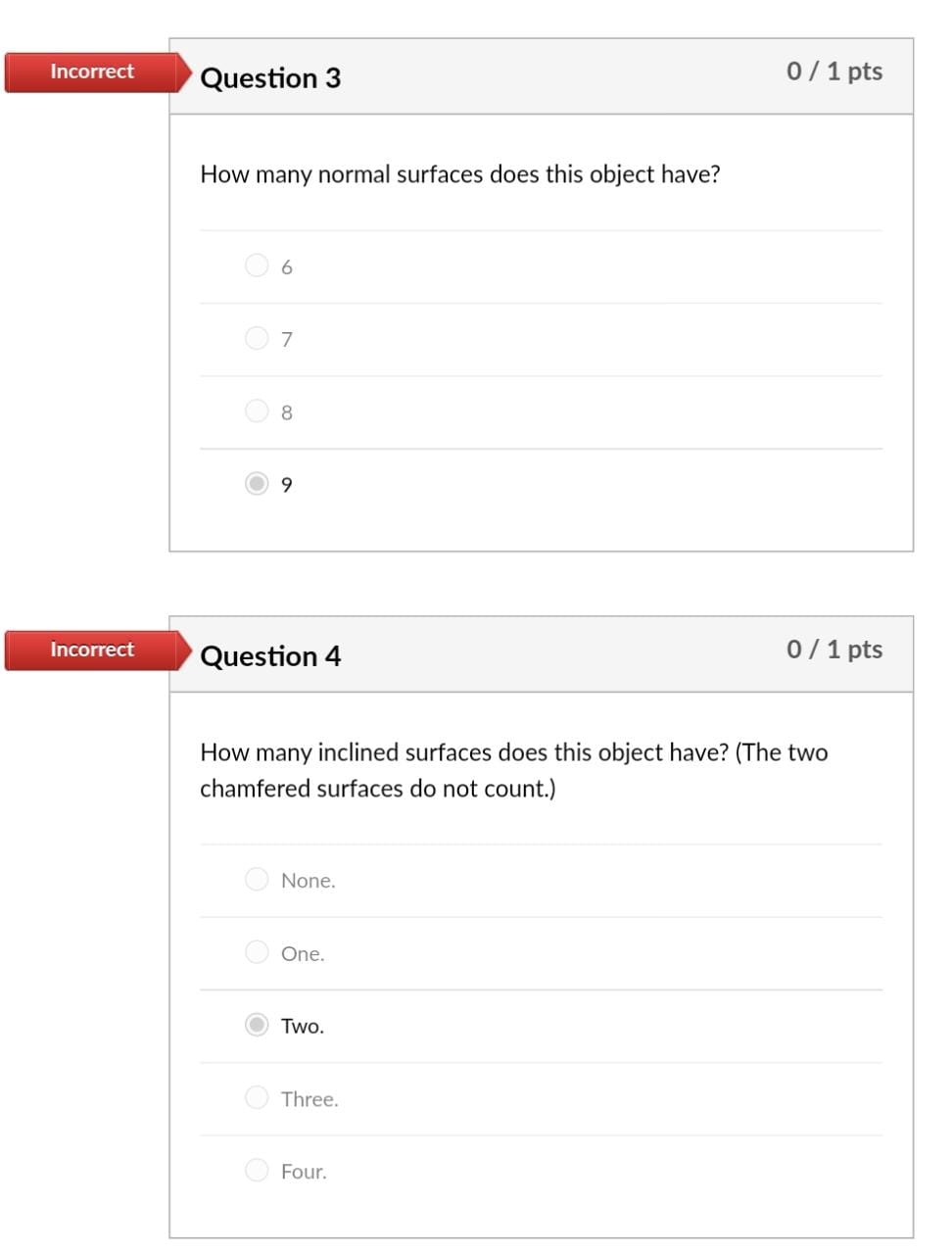Select the radio button for answer 7
The image size is (952, 1254).
(x=257, y=337)
